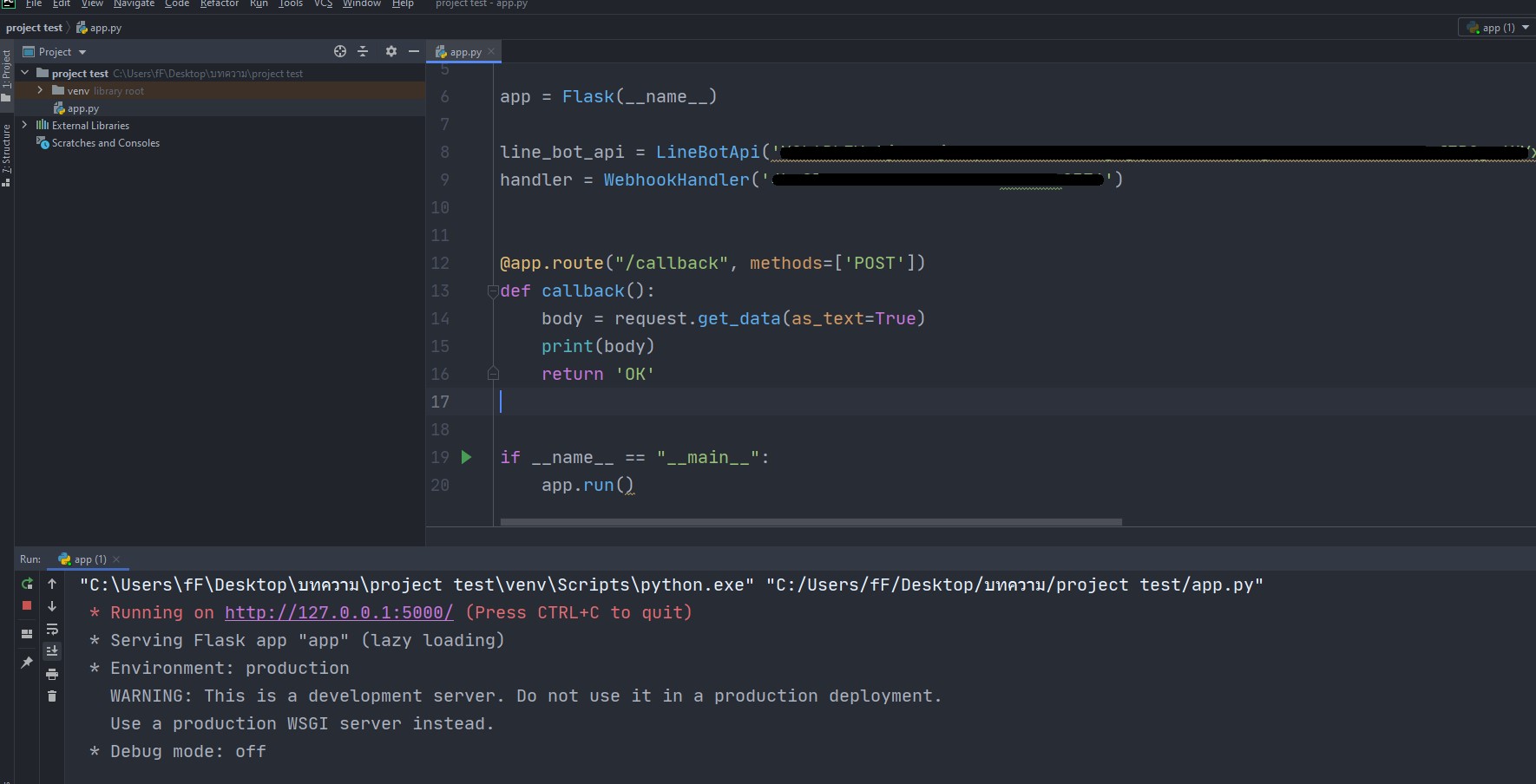Click the fold end marker on line 16
Image resolution: width=1536 pixels, height=784 pixels.
pyautogui.click(x=493, y=374)
